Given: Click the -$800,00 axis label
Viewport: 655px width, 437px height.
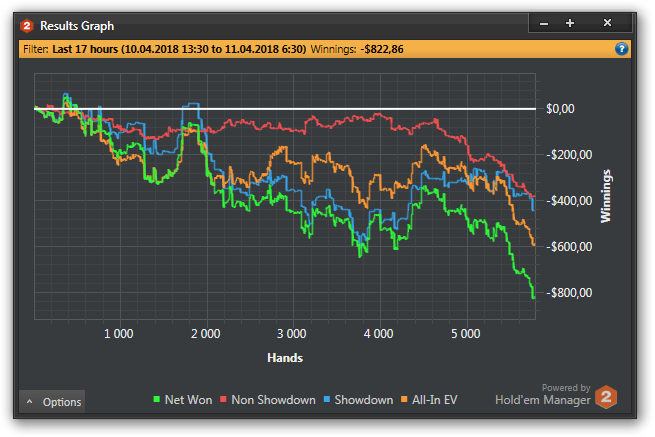Looking at the screenshot, I should (x=569, y=293).
